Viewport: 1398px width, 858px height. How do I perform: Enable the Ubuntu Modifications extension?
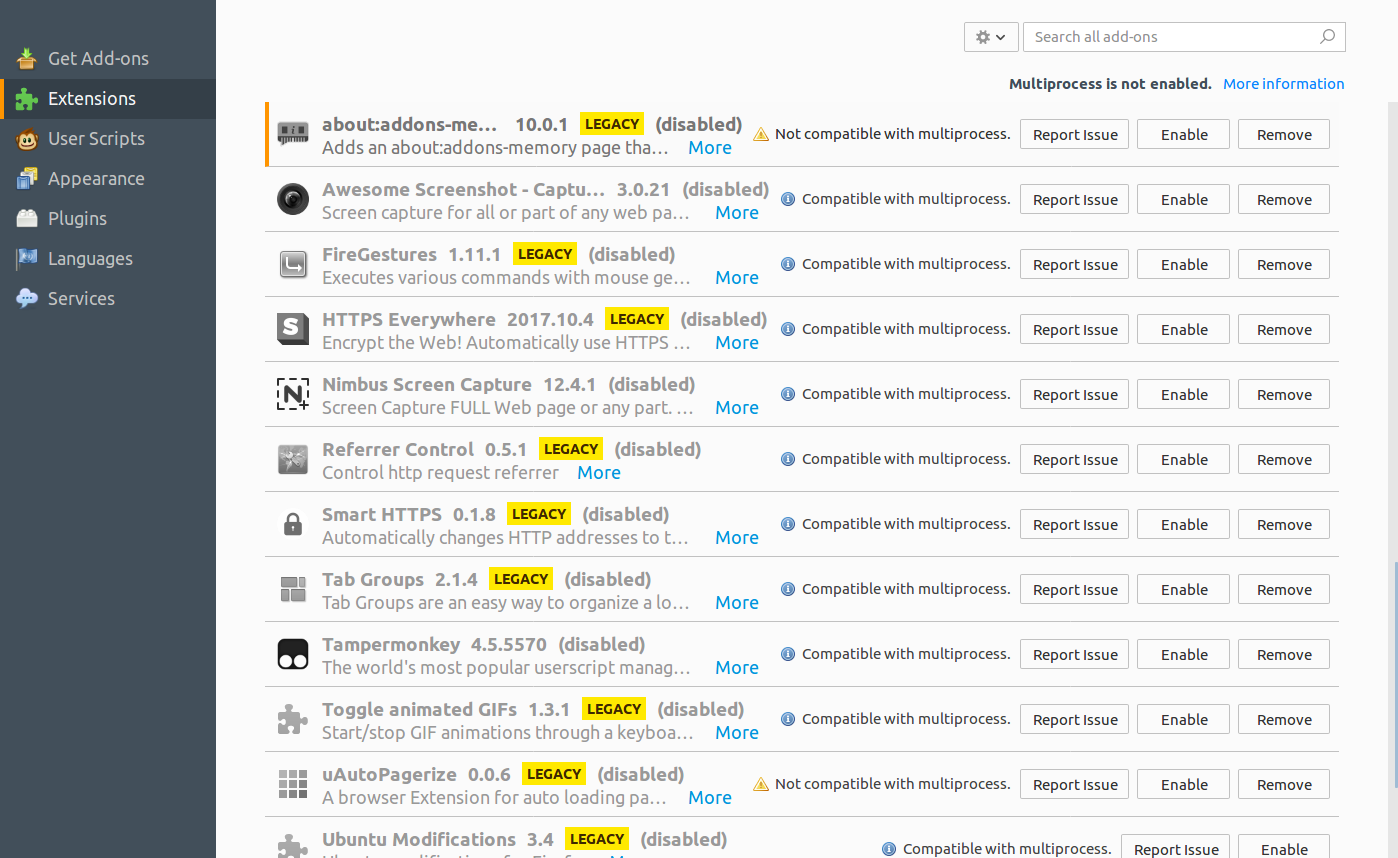coord(1284,846)
